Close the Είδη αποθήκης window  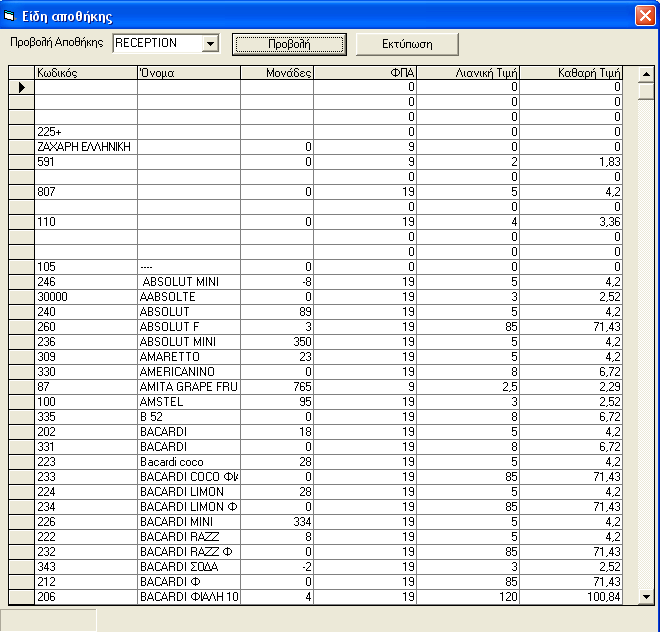pyautogui.click(x=645, y=16)
